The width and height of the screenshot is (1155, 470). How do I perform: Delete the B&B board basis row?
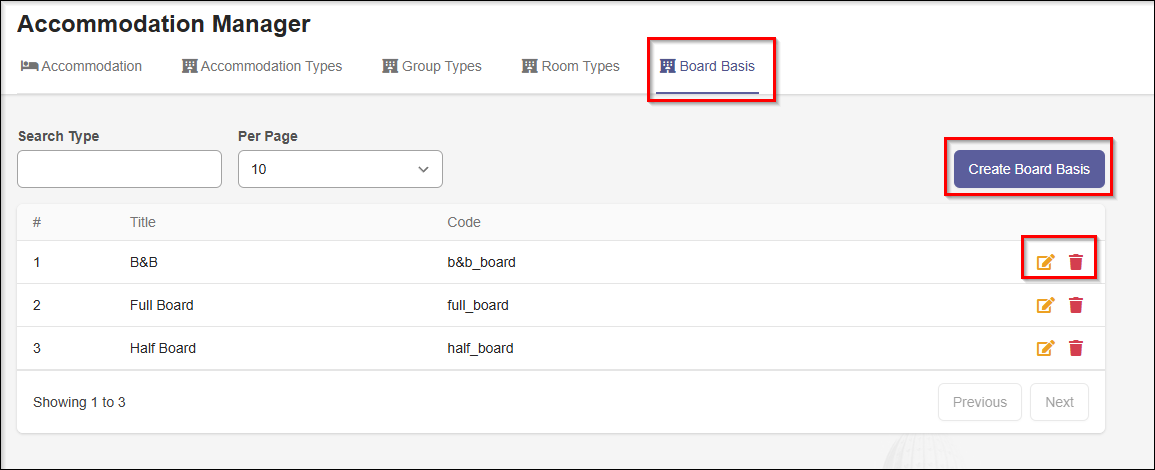1076,262
